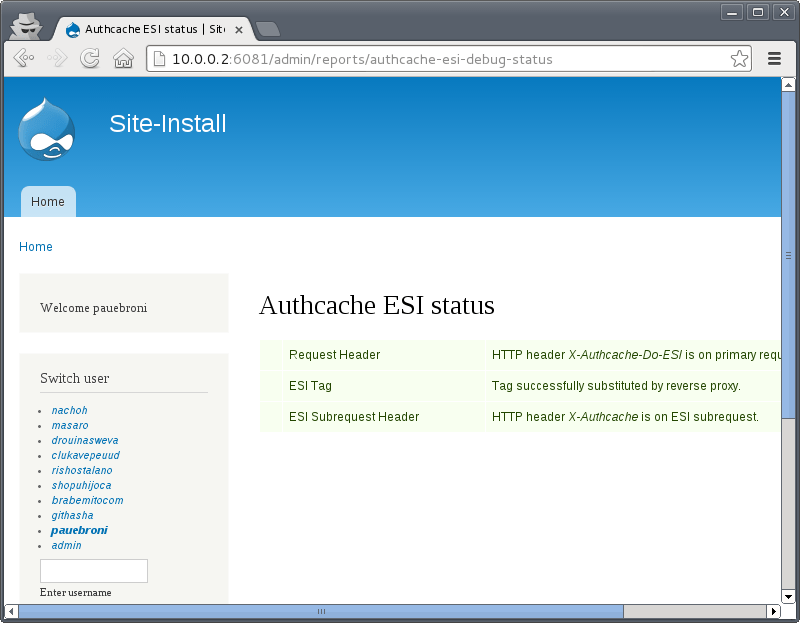This screenshot has width=800, height=623.
Task: Open the browser hamburger menu
Action: (774, 58)
